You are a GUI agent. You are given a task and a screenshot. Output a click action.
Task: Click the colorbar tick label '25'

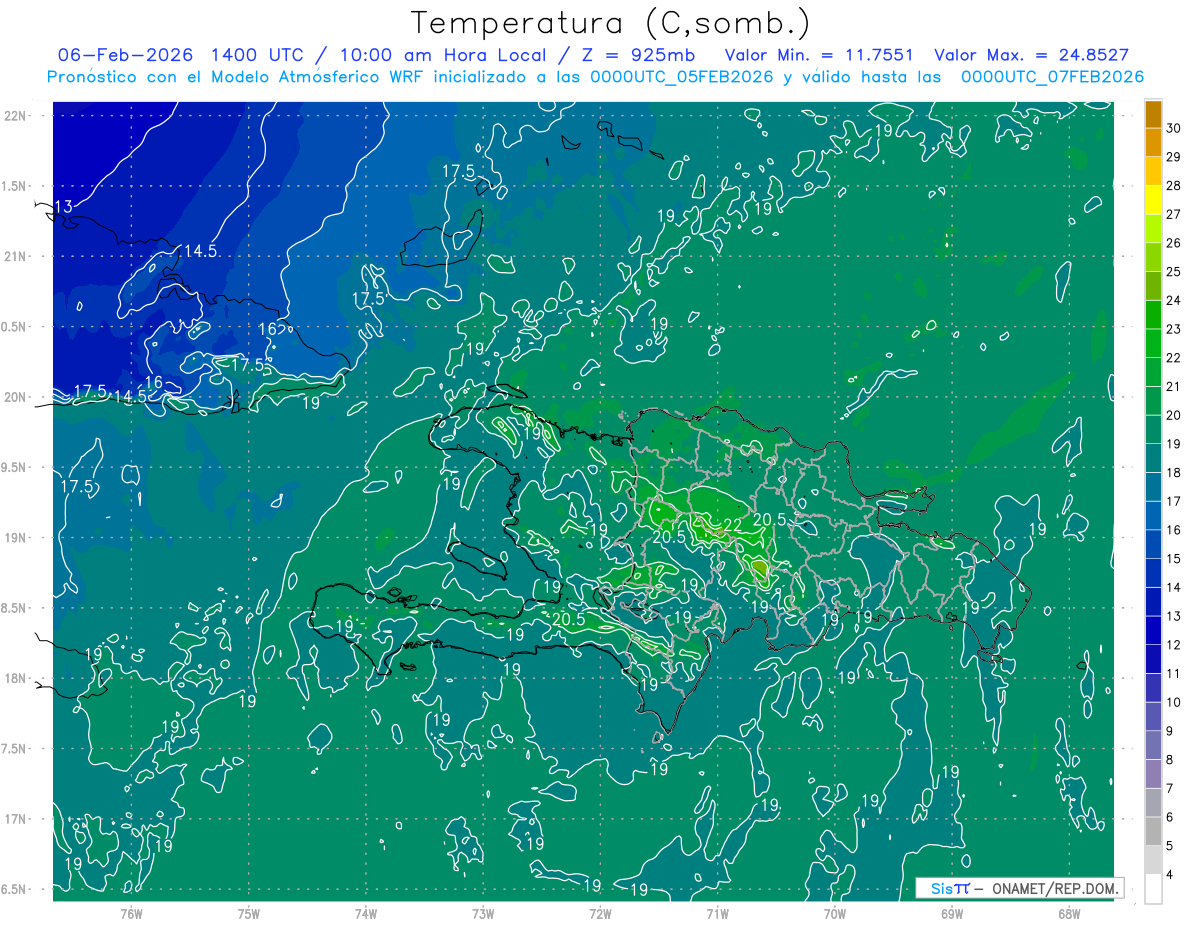point(1174,271)
